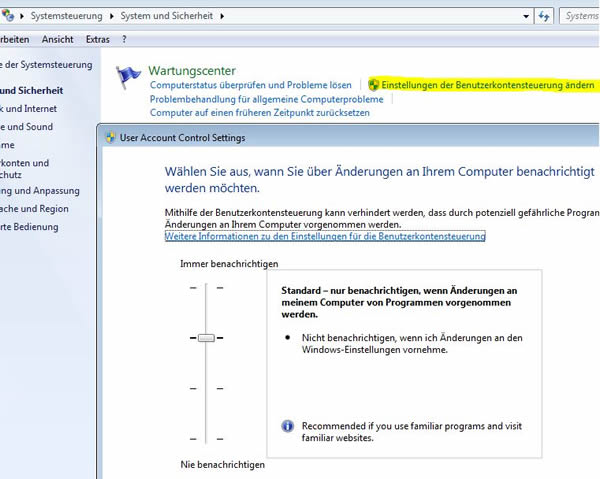Screen dimensions: 600x479
Task: Open the Ansicht menu
Action: pyautogui.click(x=57, y=39)
